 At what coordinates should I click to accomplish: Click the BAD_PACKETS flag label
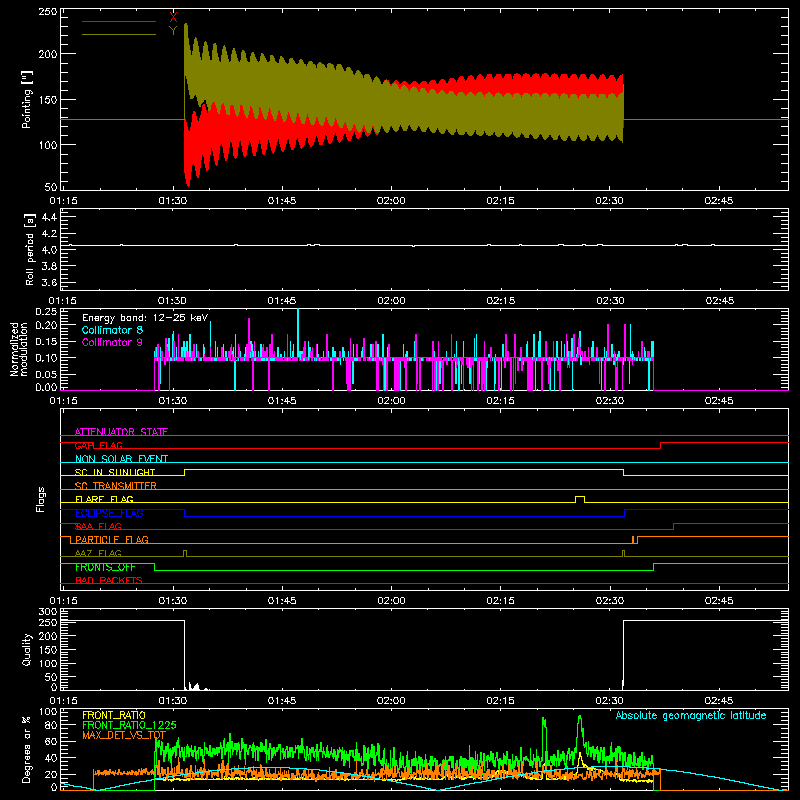click(x=109, y=580)
